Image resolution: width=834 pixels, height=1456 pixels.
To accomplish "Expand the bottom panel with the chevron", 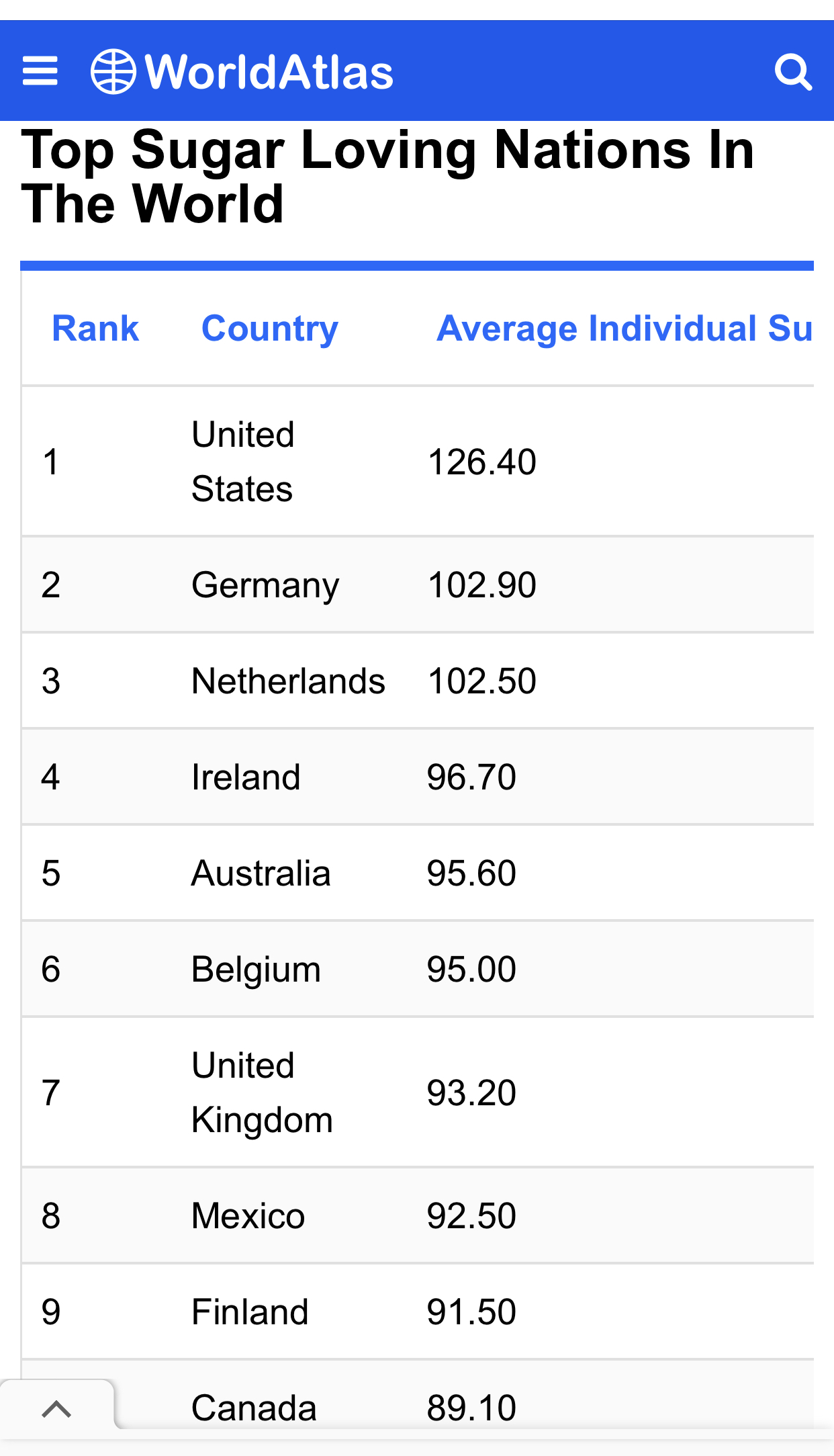I will 56,1408.
